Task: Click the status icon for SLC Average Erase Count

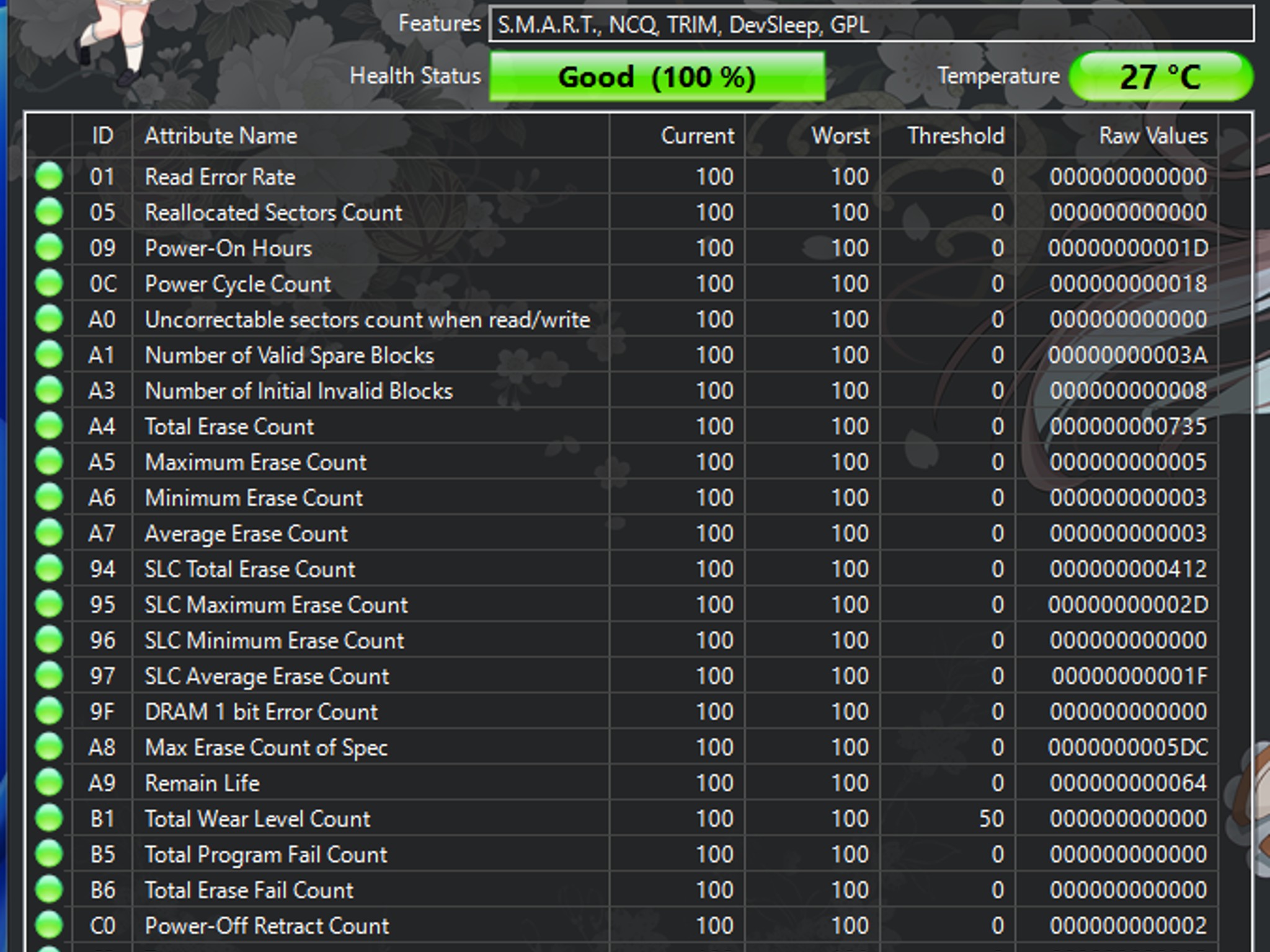Action: [x=49, y=675]
